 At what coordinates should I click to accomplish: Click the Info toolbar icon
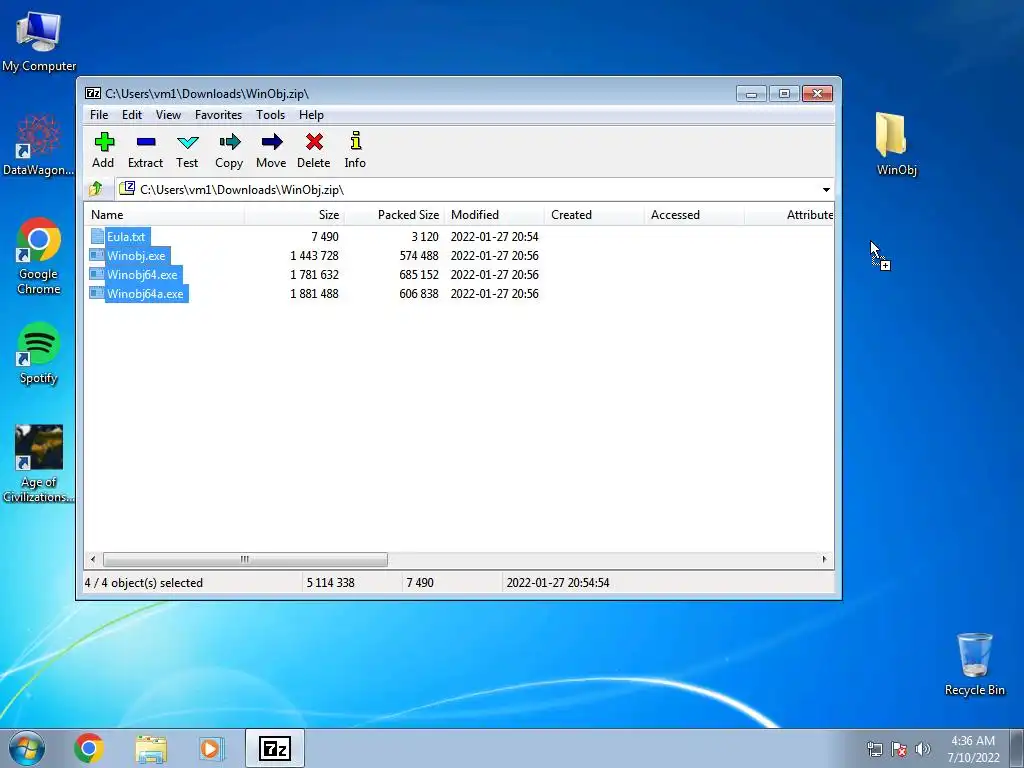pyautogui.click(x=355, y=141)
